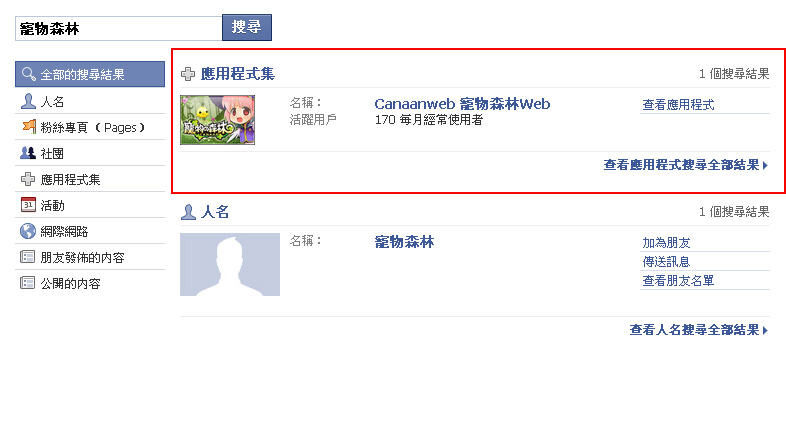Click 加為朋友 to add friend
Screen dimensions: 786x423
pyautogui.click(x=666, y=243)
